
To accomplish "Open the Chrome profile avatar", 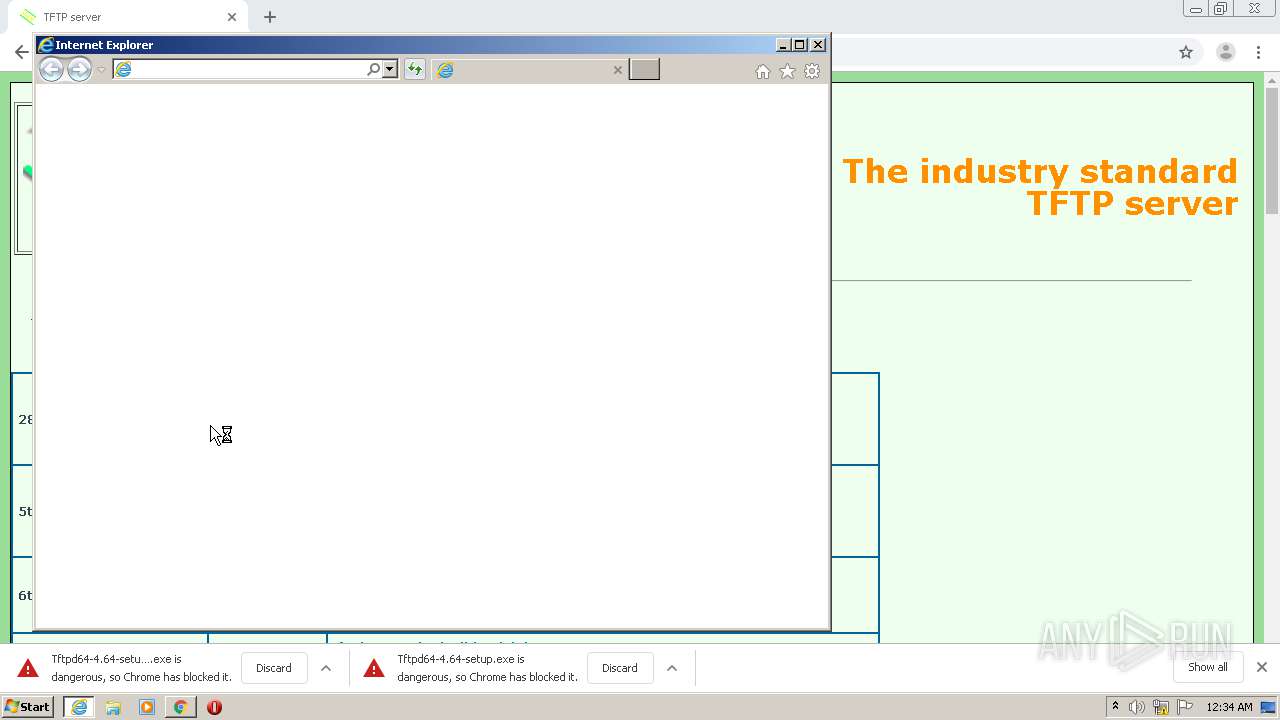I will (x=1225, y=52).
